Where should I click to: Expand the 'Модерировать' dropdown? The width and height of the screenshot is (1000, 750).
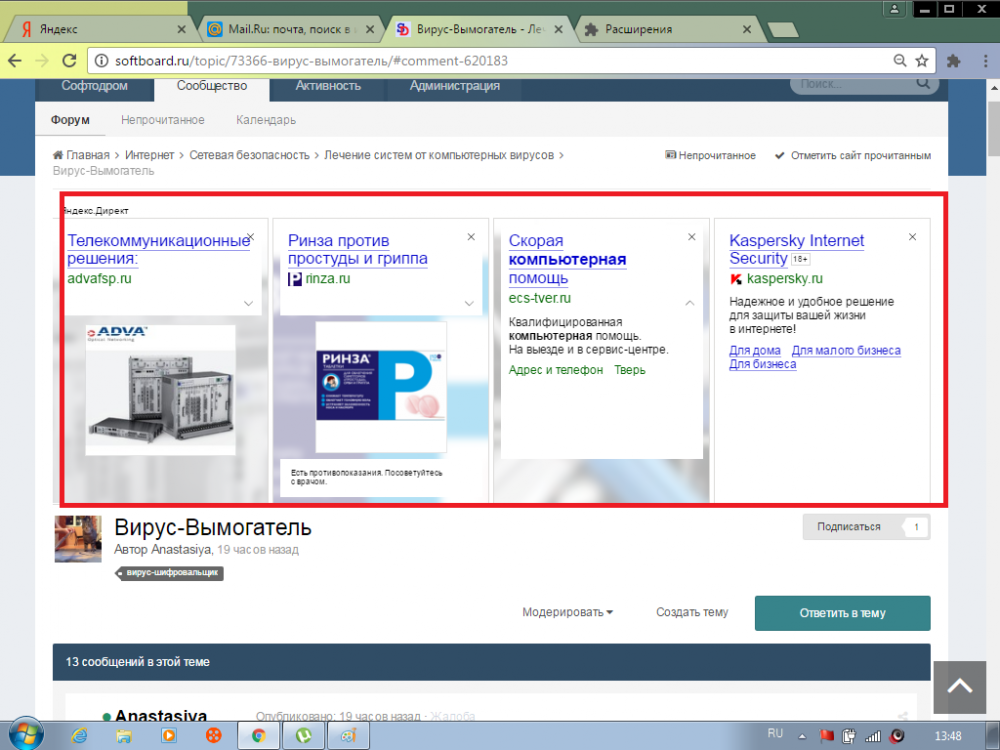coord(567,613)
